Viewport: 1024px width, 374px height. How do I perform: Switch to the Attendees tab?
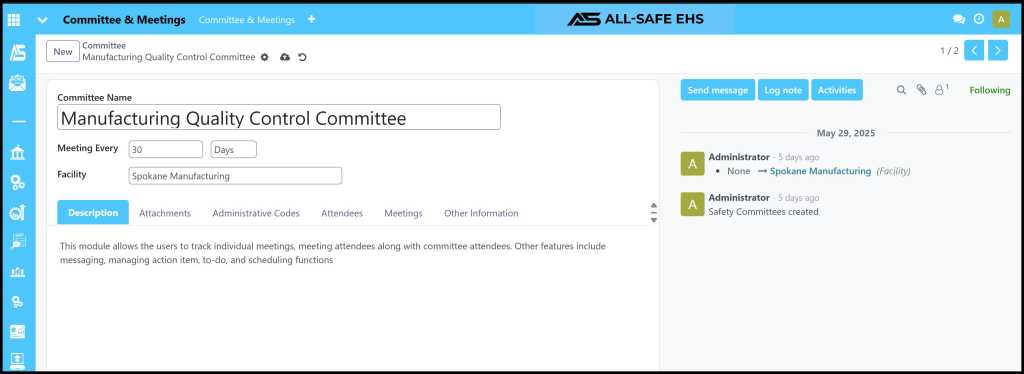[342, 213]
